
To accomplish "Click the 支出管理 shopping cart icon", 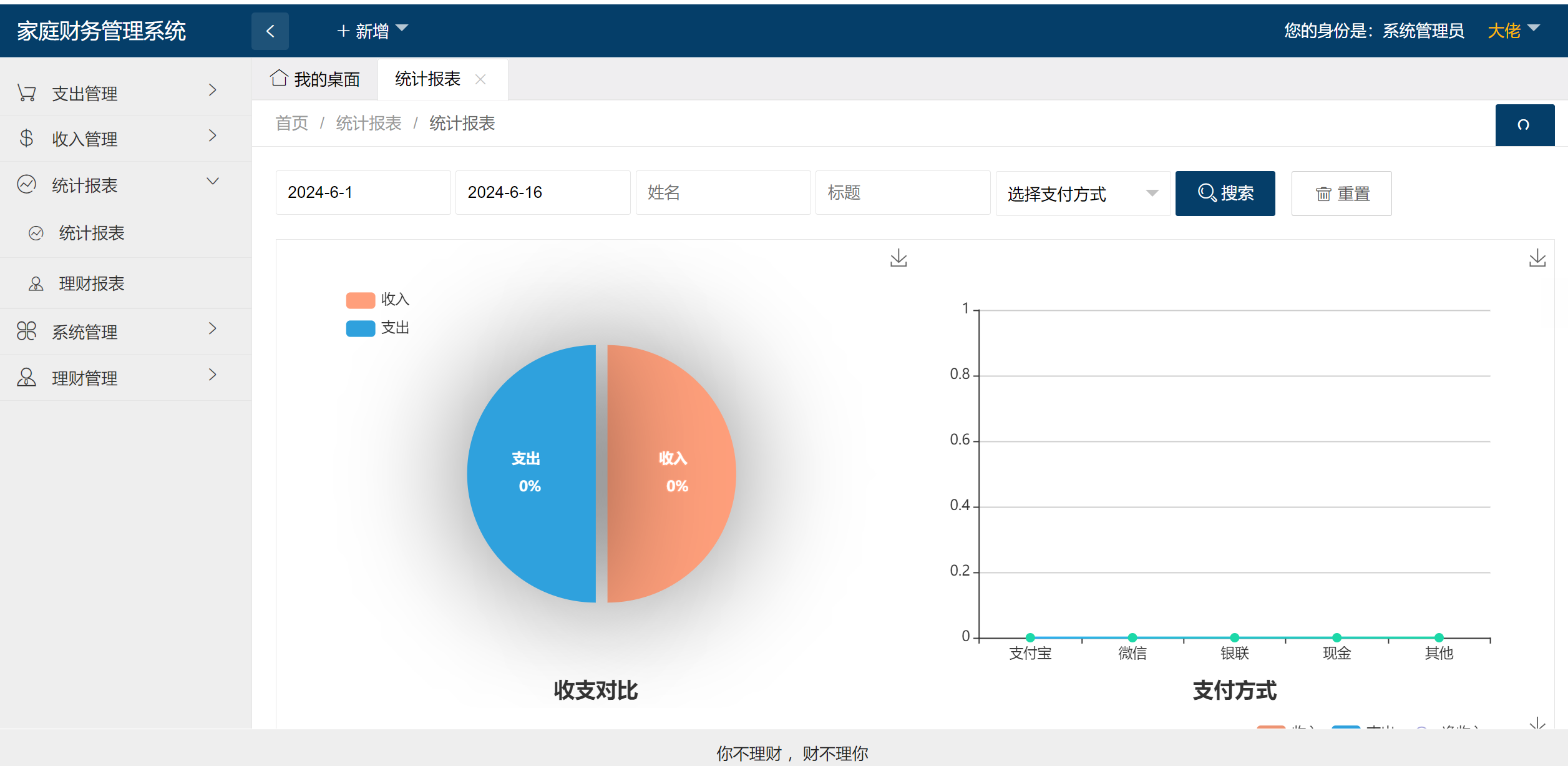I will pos(26,92).
